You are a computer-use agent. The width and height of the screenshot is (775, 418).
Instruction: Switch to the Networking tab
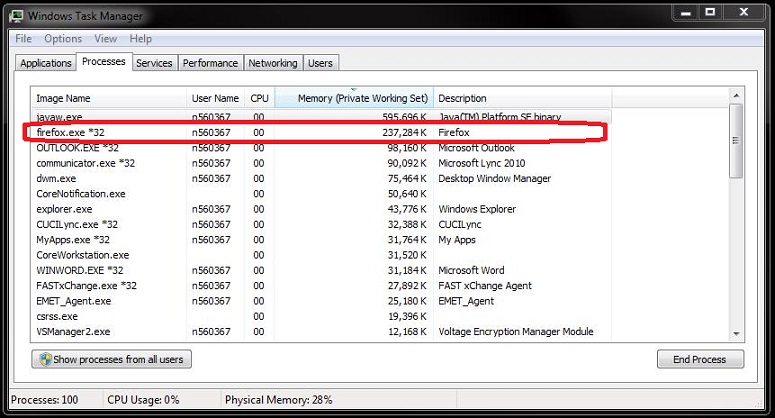273,63
